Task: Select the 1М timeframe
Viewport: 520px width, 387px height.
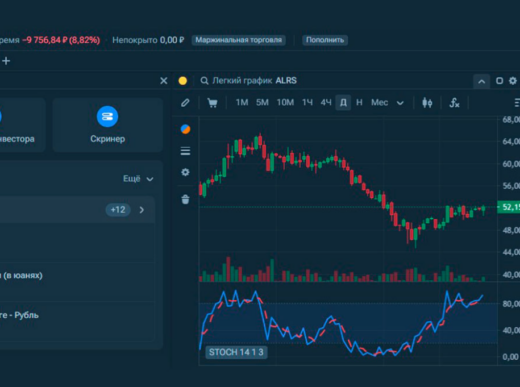Action: tap(242, 102)
